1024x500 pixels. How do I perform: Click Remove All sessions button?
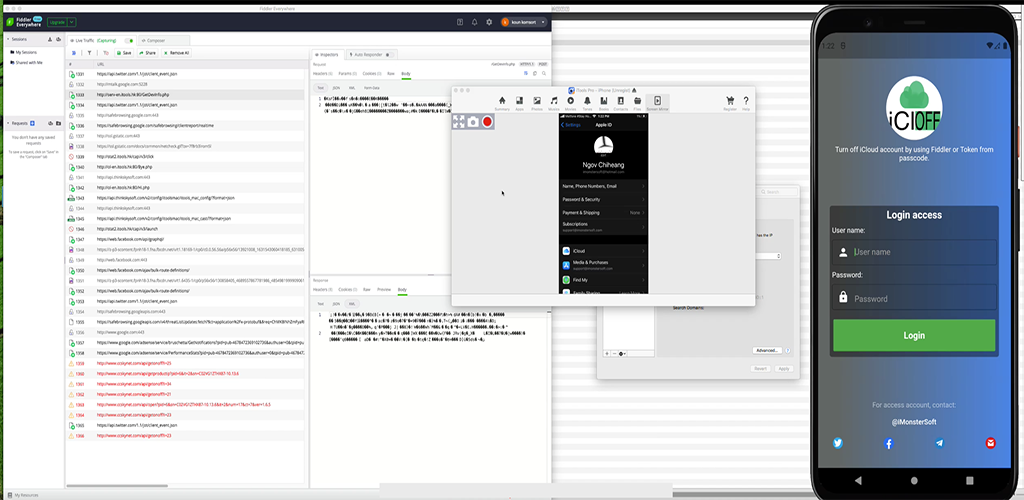(176, 53)
